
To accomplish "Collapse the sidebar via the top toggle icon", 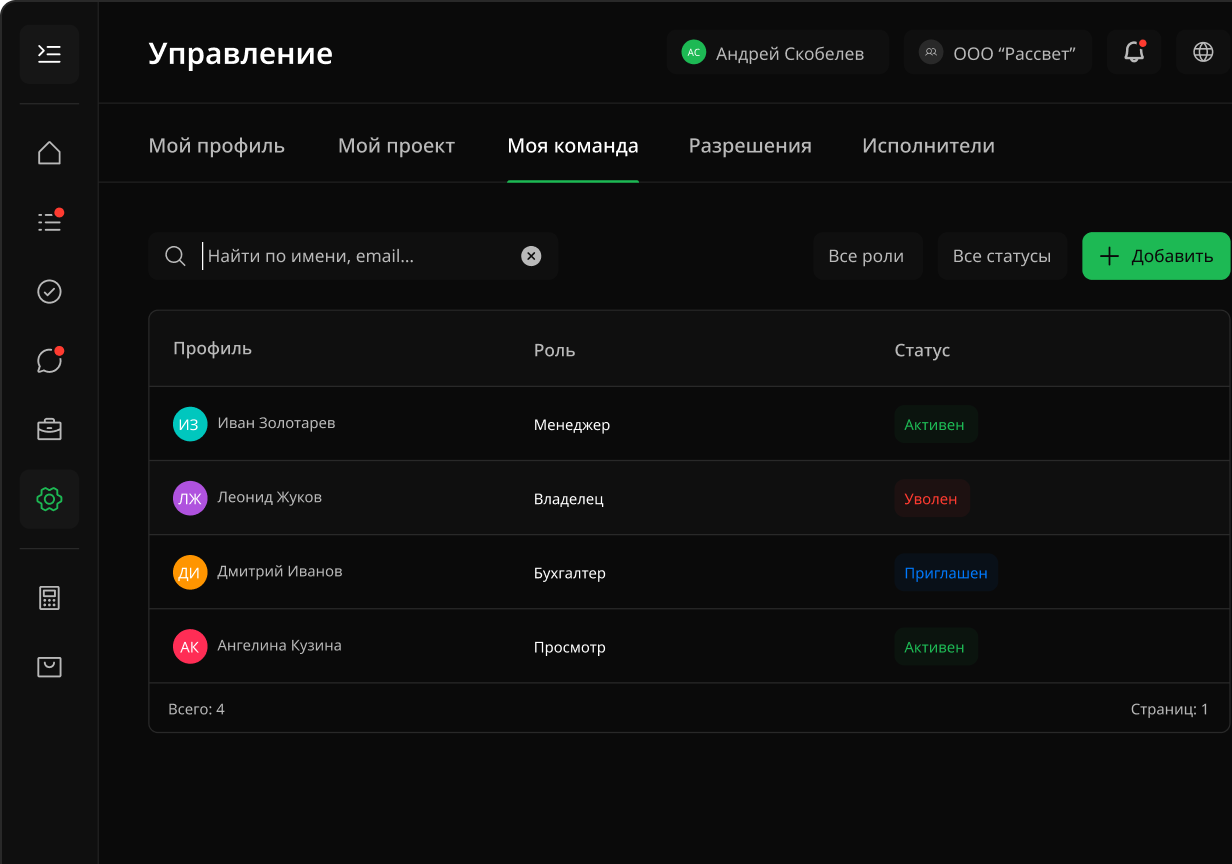I will [x=49, y=54].
